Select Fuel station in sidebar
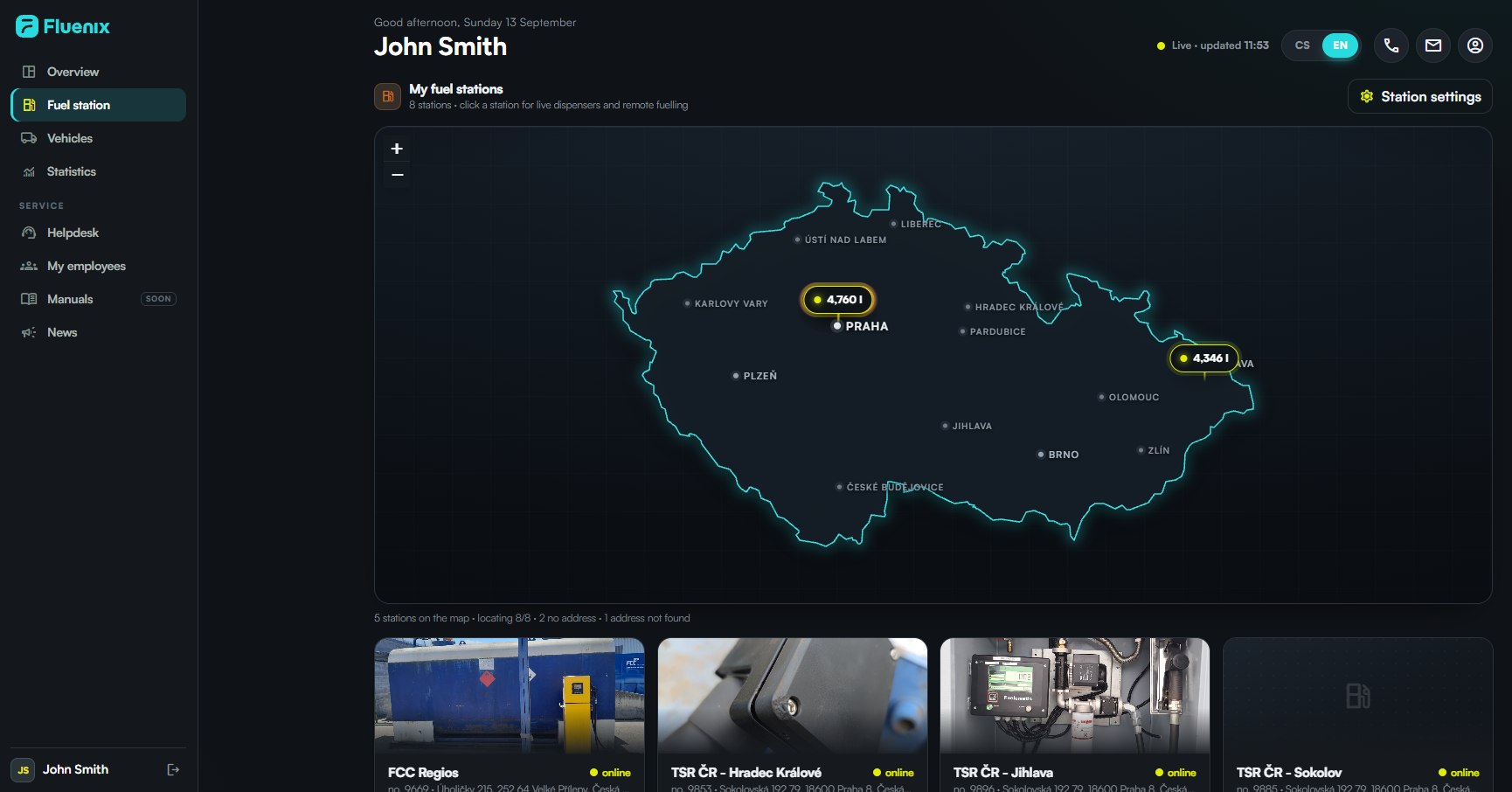1512x792 pixels. pos(98,105)
